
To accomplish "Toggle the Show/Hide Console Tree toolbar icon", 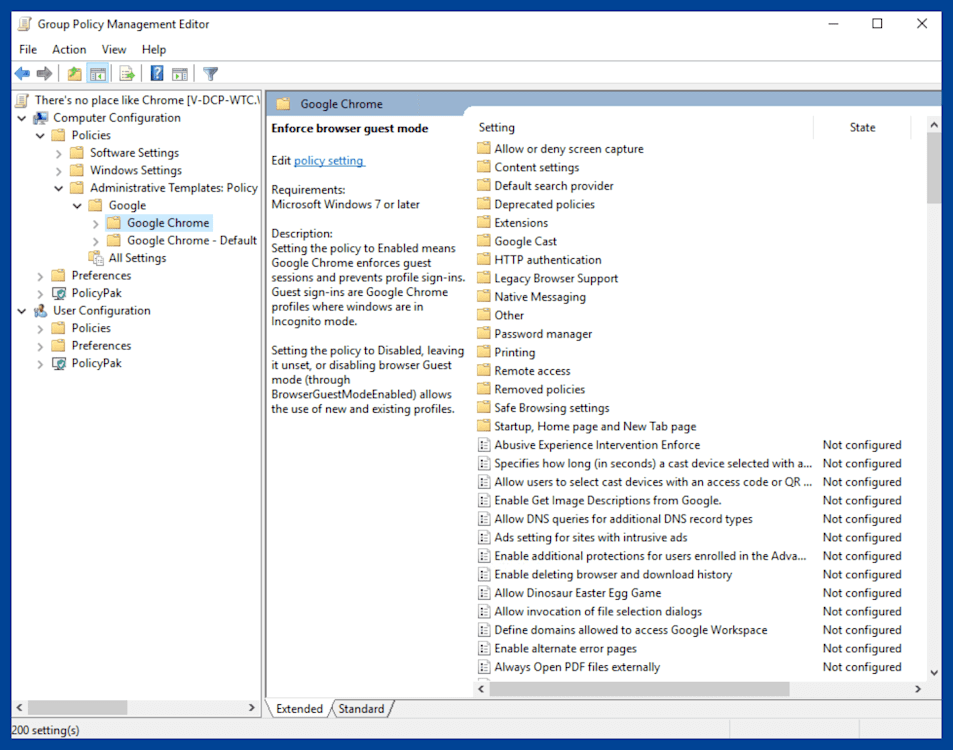I will coord(96,72).
